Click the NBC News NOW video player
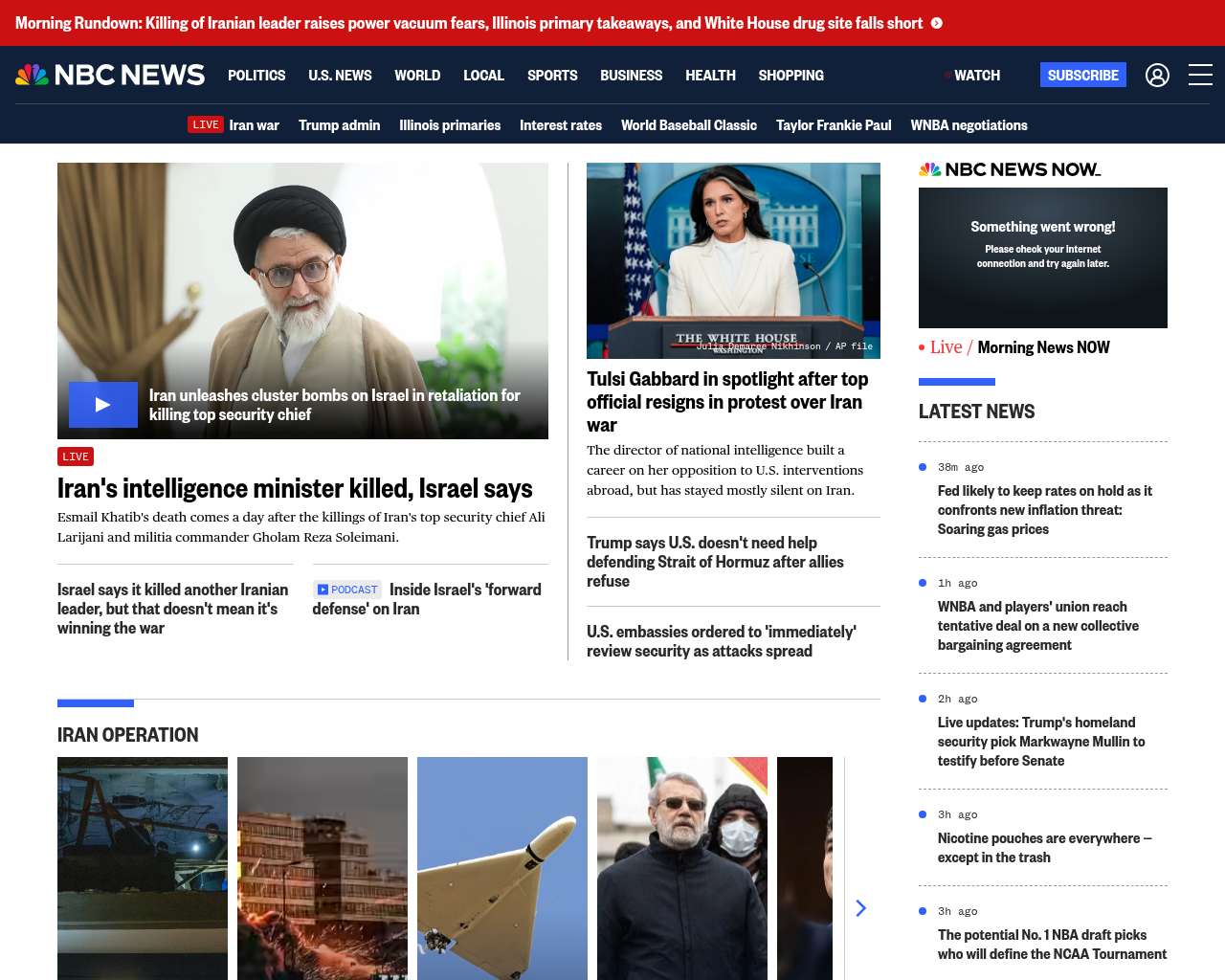 coord(1043,257)
